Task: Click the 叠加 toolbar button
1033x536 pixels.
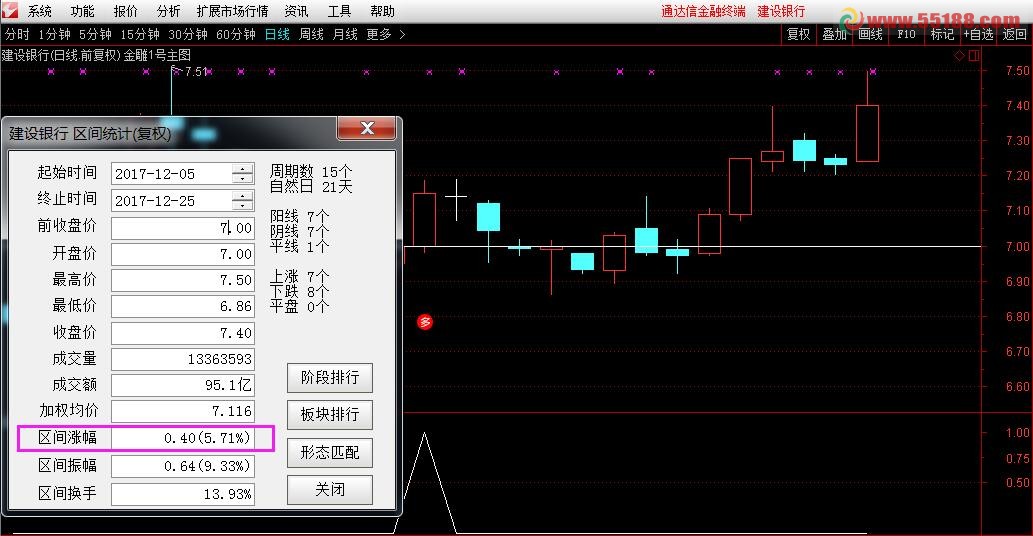Action: tap(834, 34)
